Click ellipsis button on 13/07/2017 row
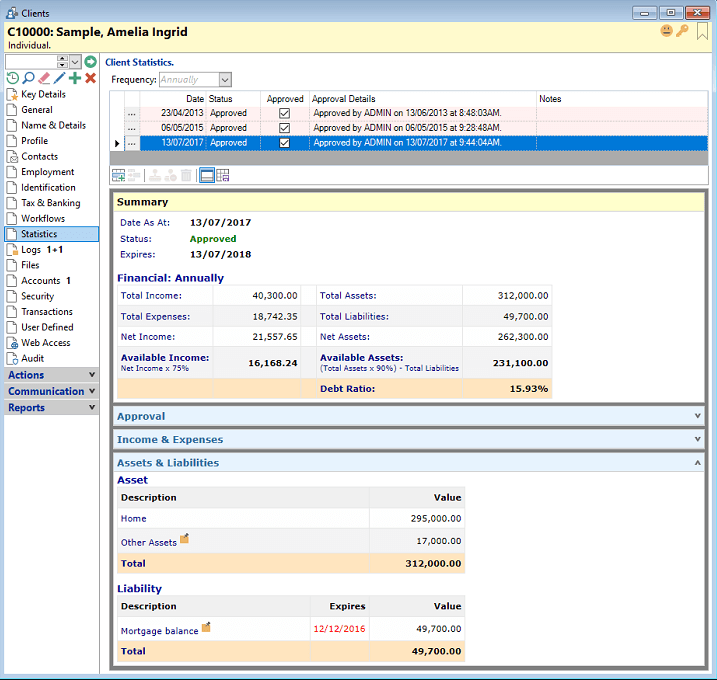This screenshot has height=680, width=717. (132, 143)
